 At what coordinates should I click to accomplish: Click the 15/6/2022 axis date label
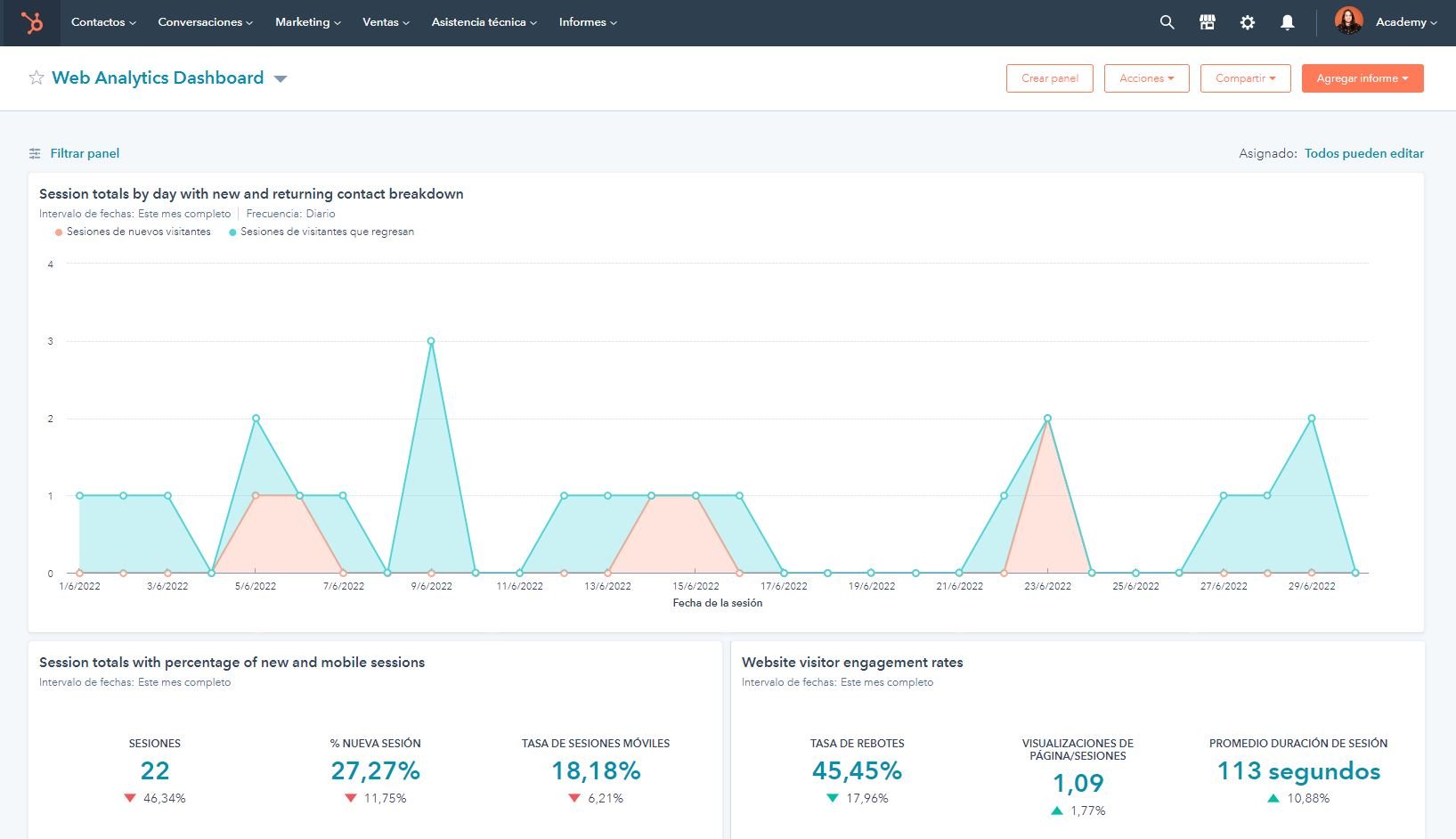point(695,586)
